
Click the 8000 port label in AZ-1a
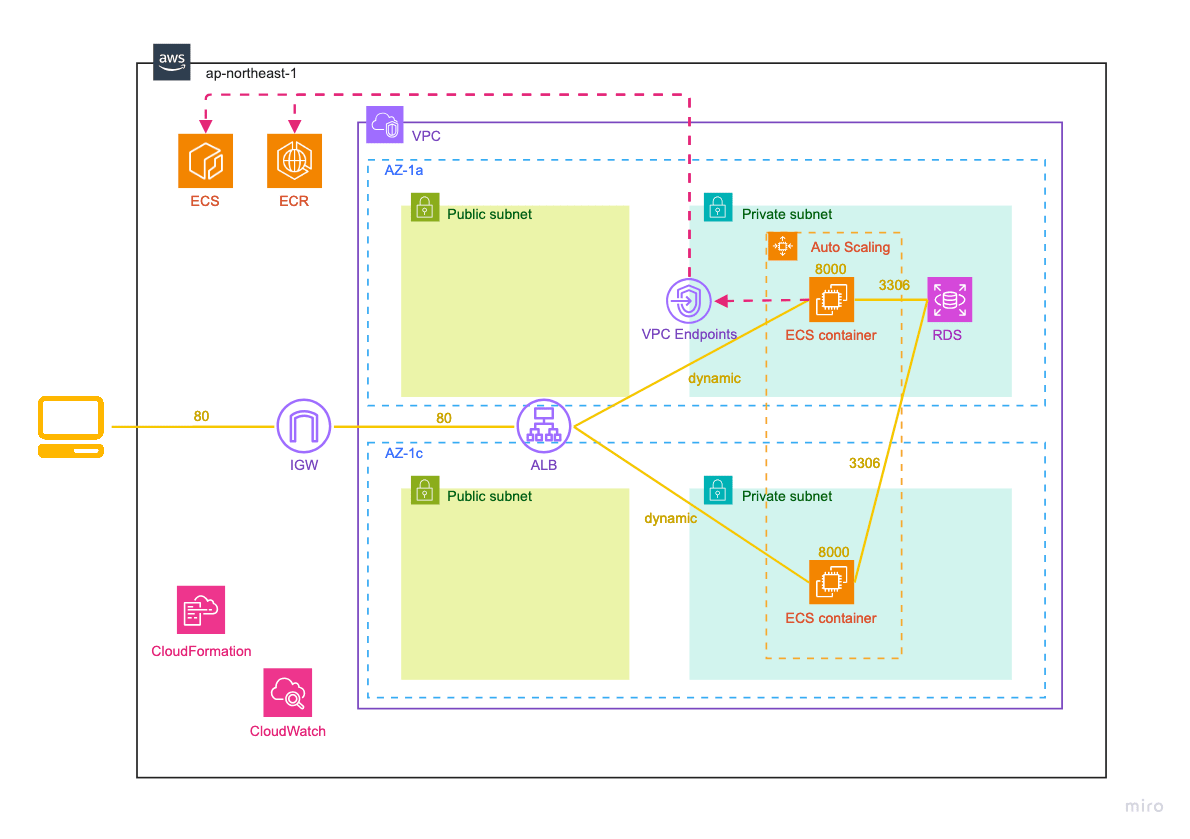coord(830,269)
